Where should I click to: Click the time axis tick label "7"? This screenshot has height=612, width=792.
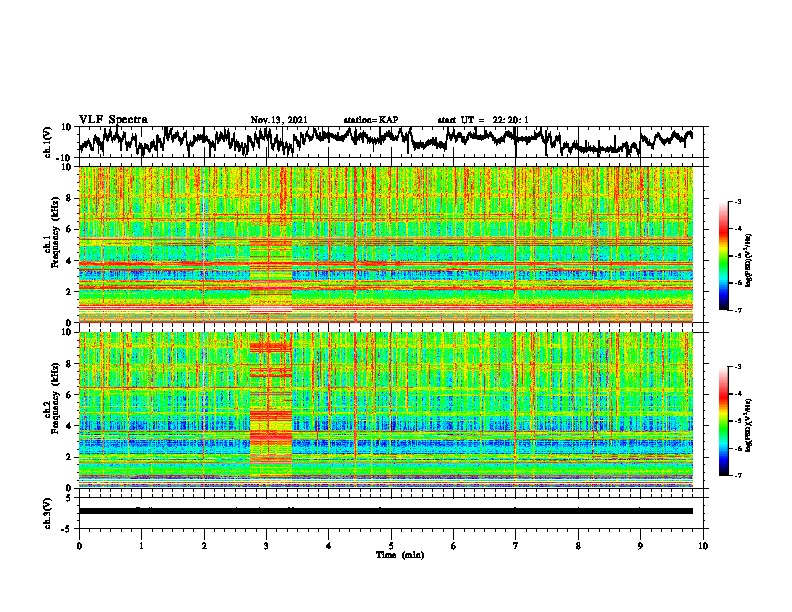coord(516,546)
